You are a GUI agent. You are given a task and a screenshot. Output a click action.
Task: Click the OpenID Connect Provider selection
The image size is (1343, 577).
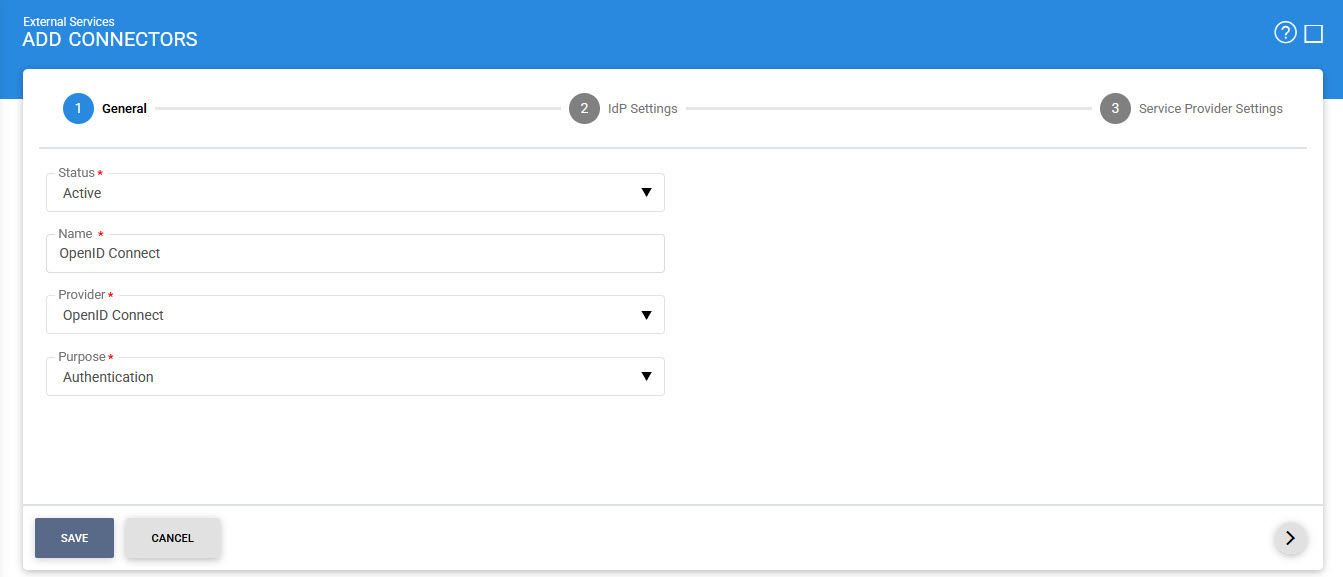113,315
